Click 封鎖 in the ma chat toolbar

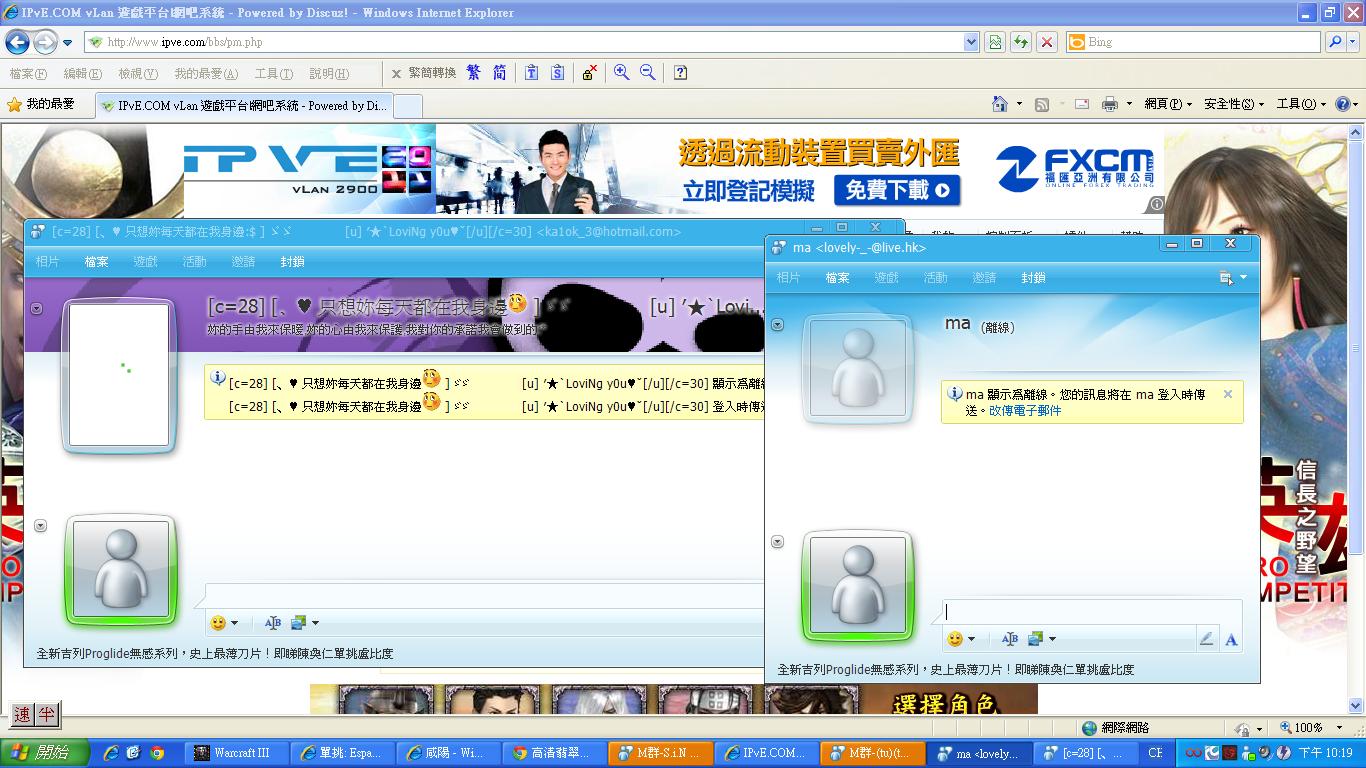click(1034, 278)
